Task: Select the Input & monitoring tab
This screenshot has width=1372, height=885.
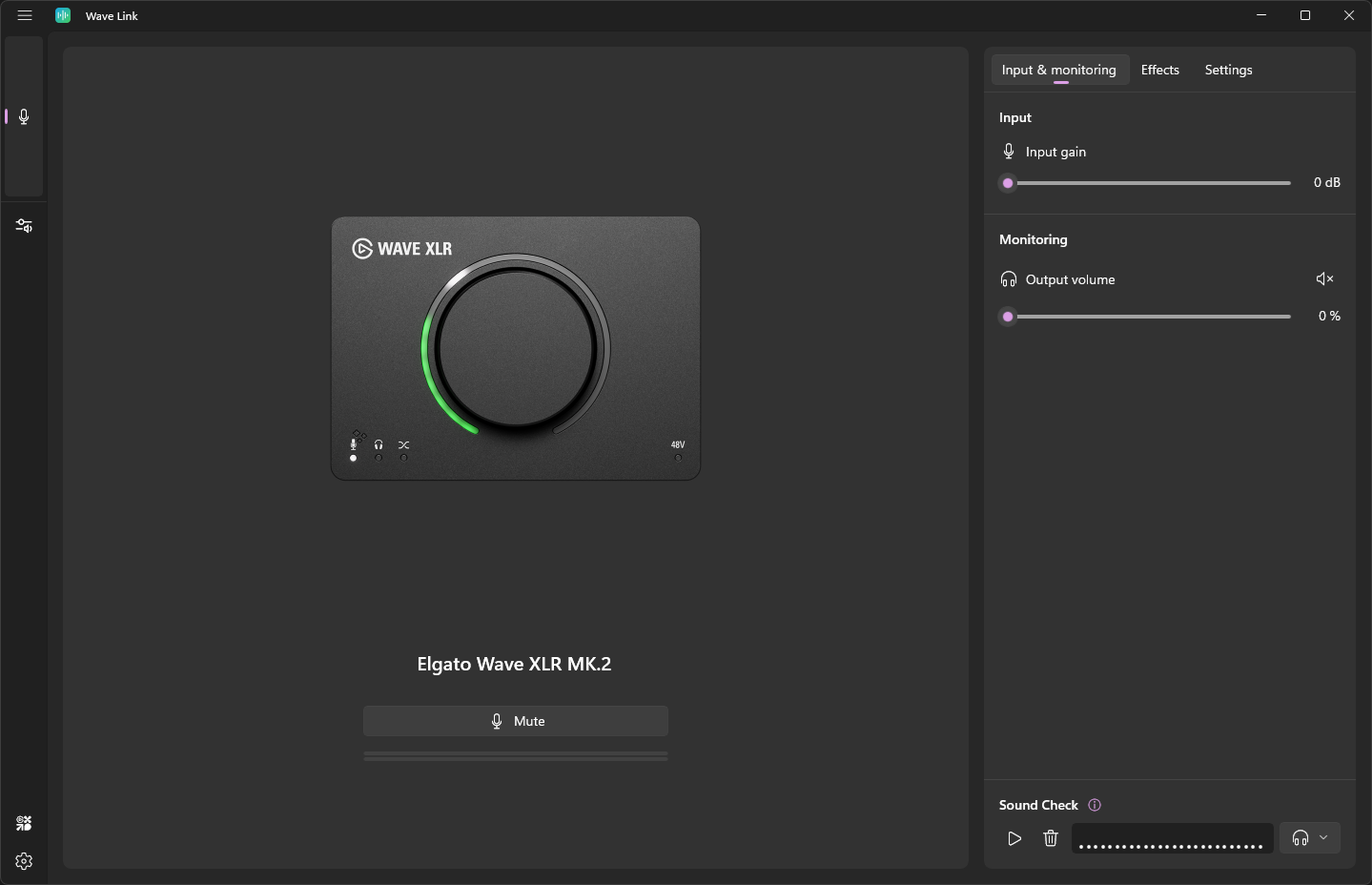Action: pos(1058,70)
